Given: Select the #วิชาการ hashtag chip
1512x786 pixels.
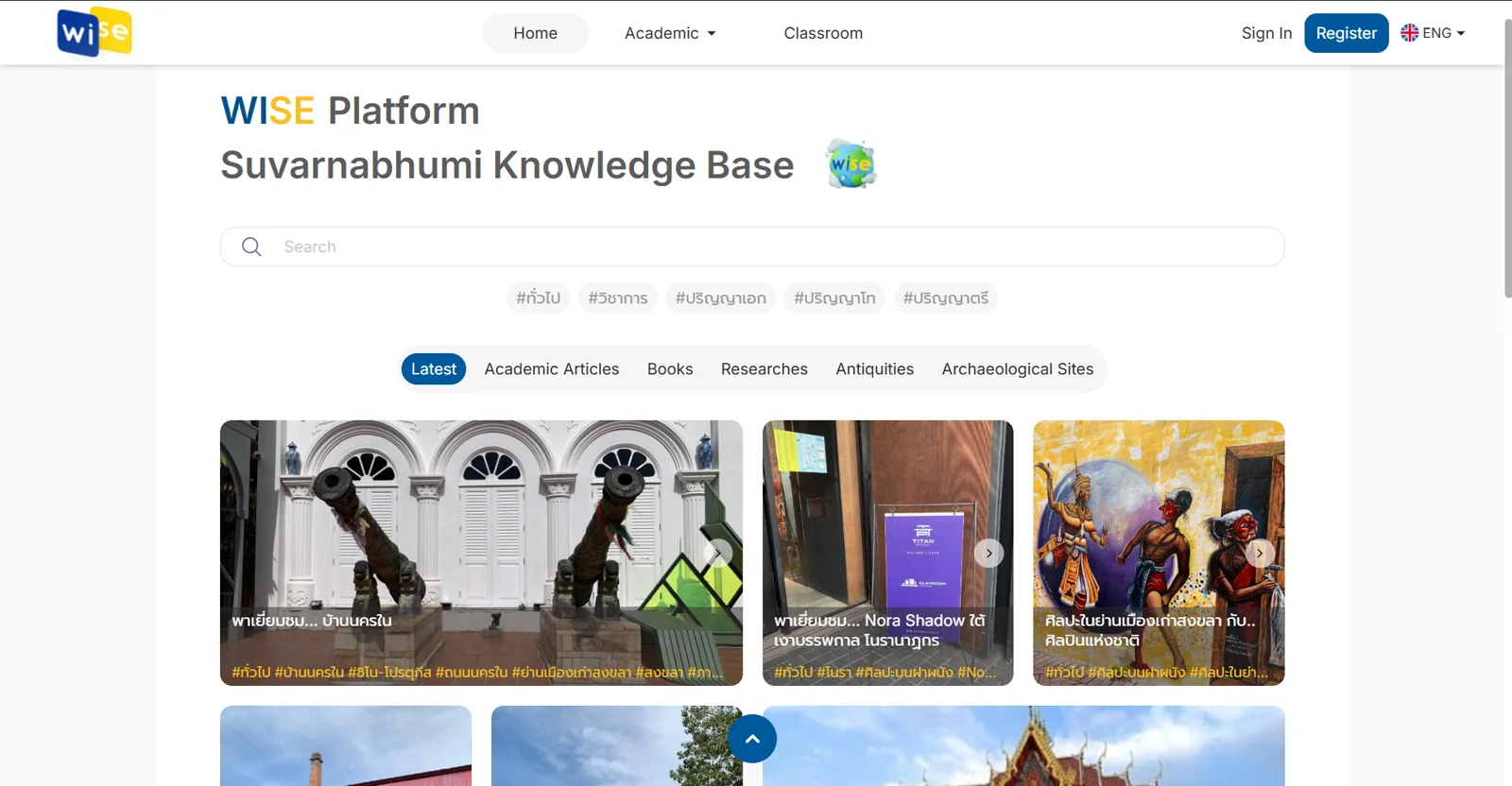Looking at the screenshot, I should (x=618, y=298).
